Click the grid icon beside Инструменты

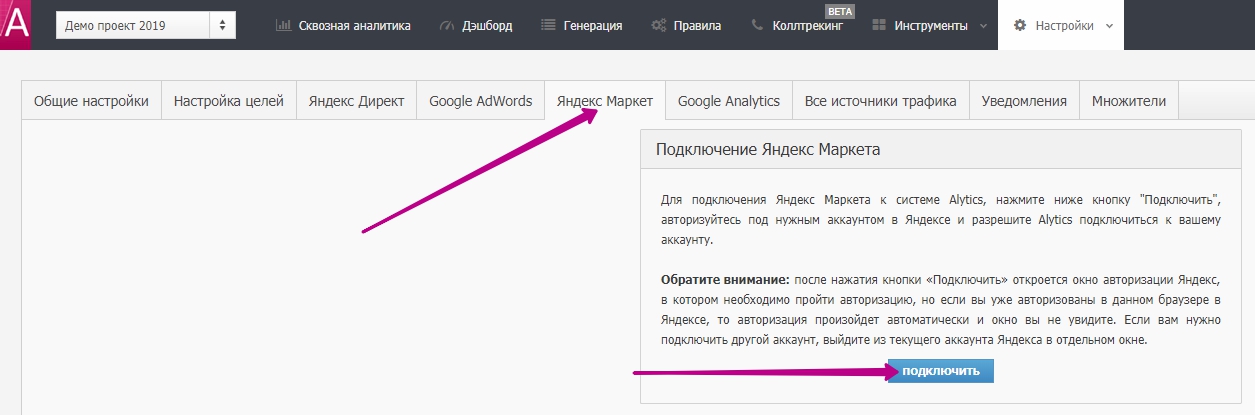tap(880, 26)
